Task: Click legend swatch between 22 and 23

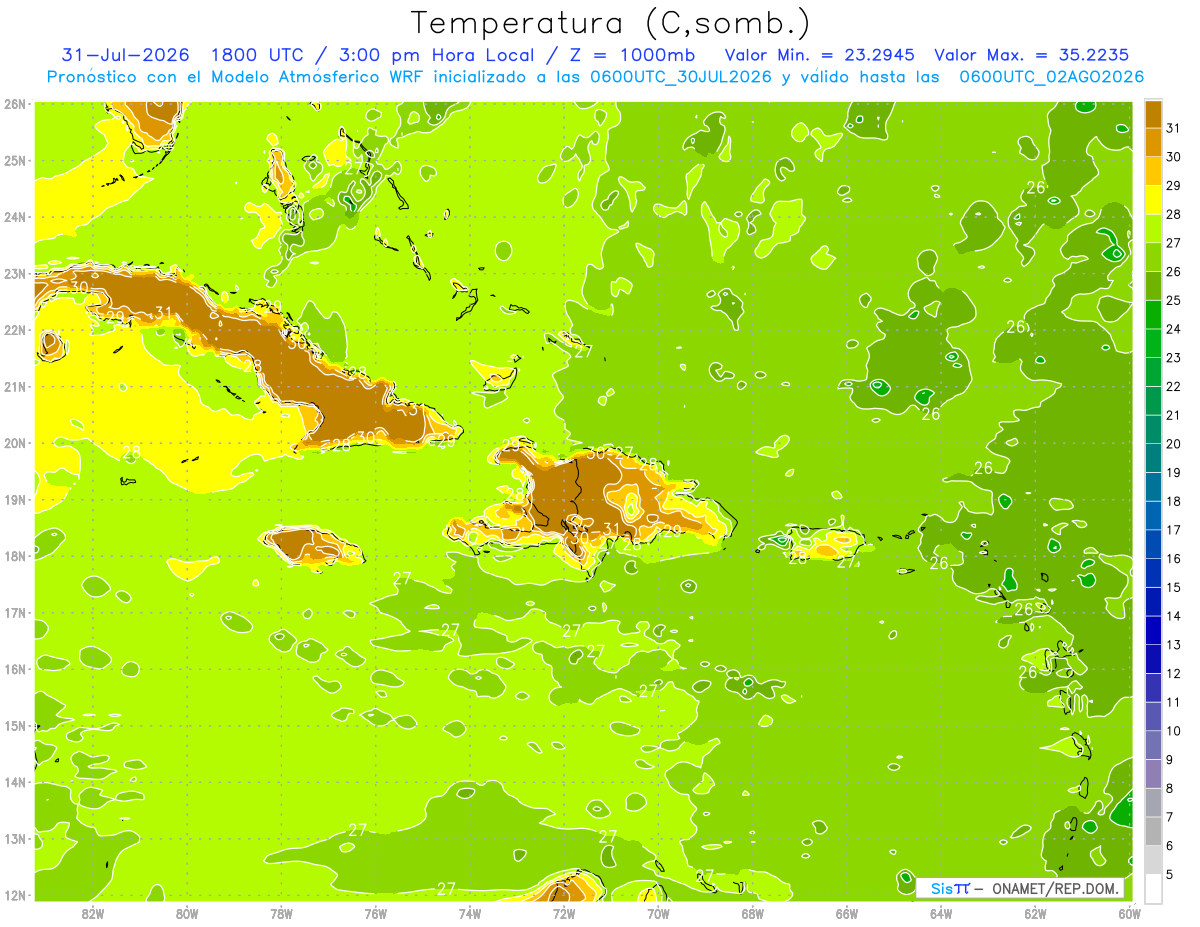Action: [1153, 372]
